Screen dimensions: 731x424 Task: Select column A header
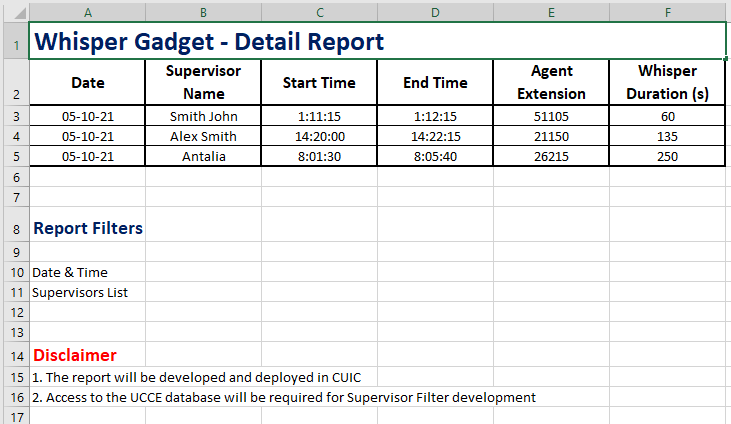click(88, 12)
